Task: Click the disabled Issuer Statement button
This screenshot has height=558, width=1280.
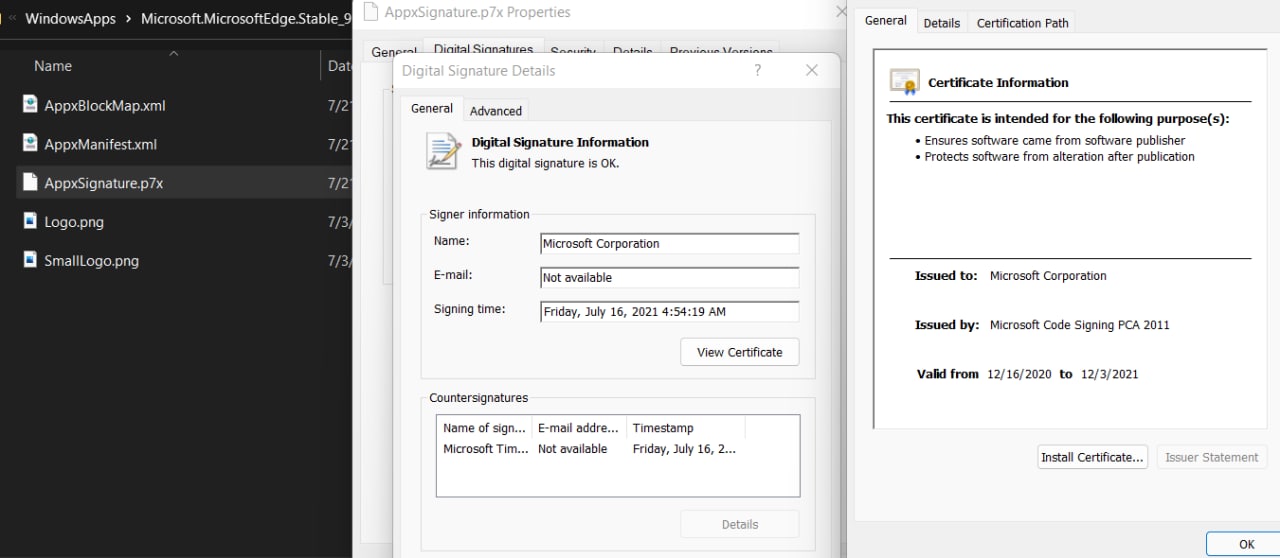Action: tap(1212, 457)
